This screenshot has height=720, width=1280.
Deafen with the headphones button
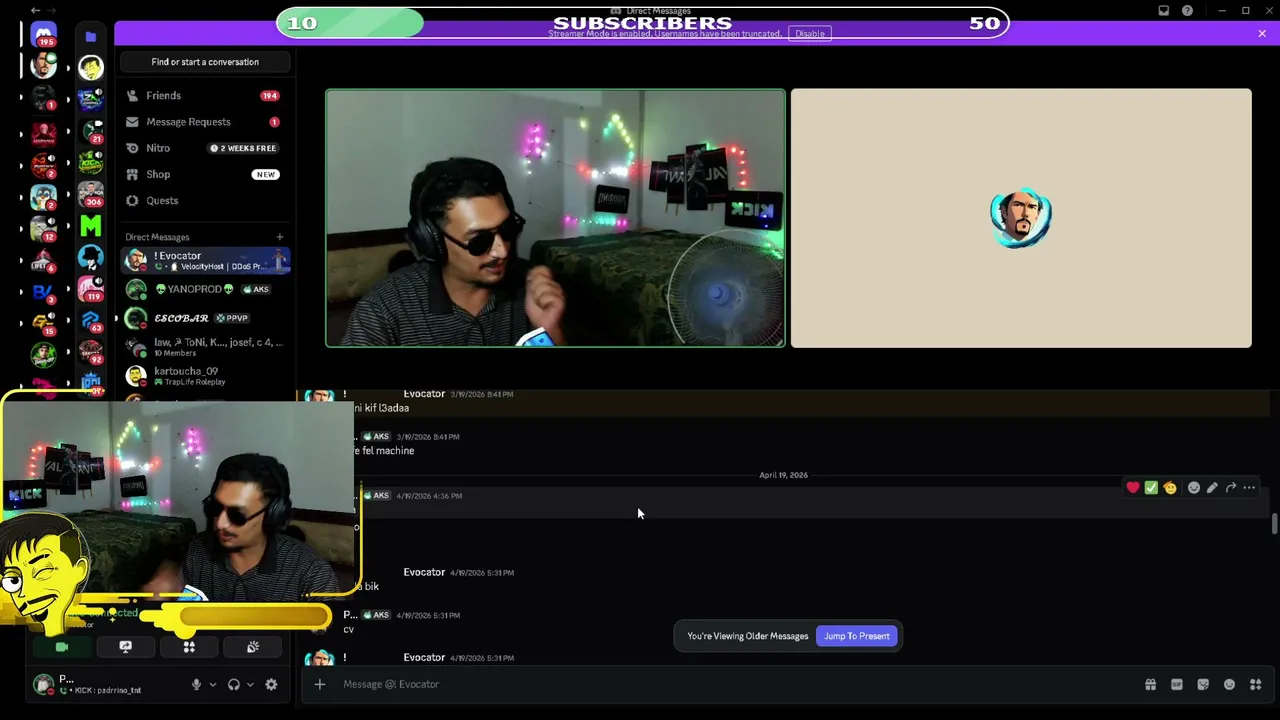[233, 685]
